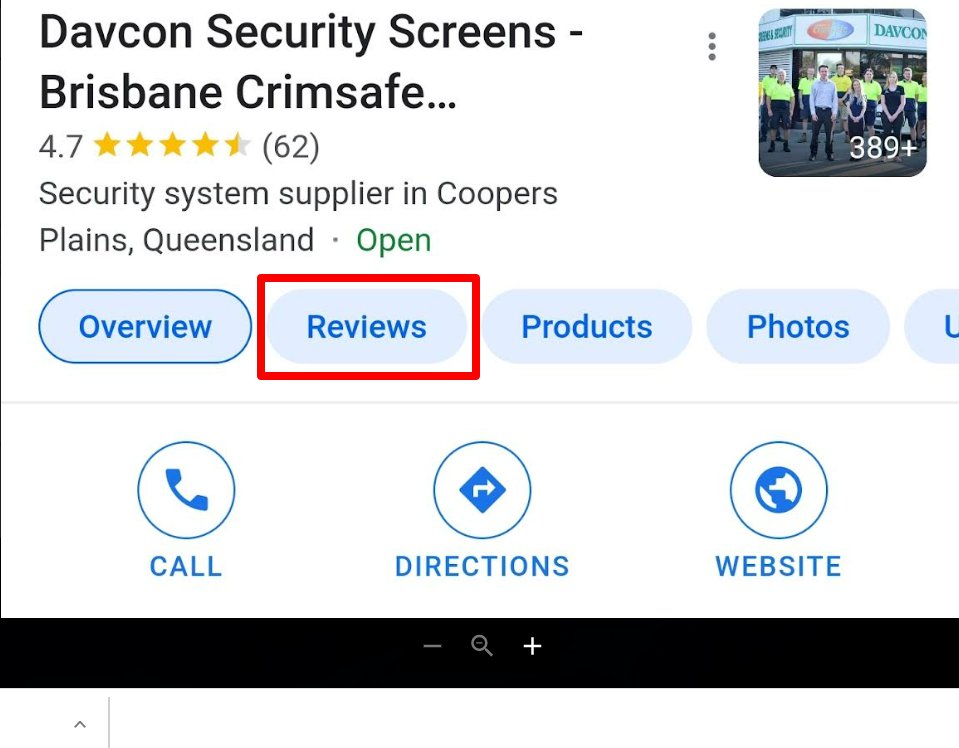The image size is (959, 748).
Task: Click the Davcon Security Screens business title
Action: [311, 62]
